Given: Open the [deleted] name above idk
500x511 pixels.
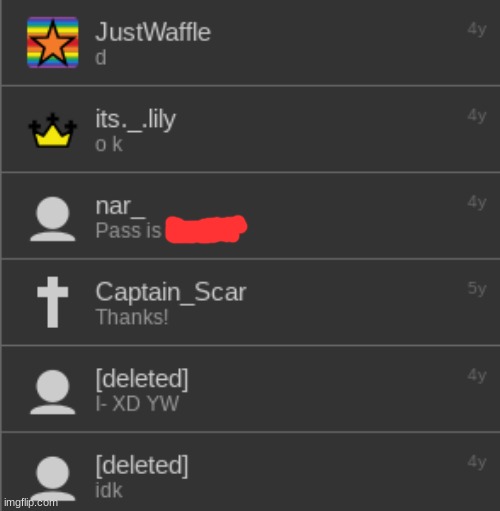Looking at the screenshot, I should click(x=142, y=465).
